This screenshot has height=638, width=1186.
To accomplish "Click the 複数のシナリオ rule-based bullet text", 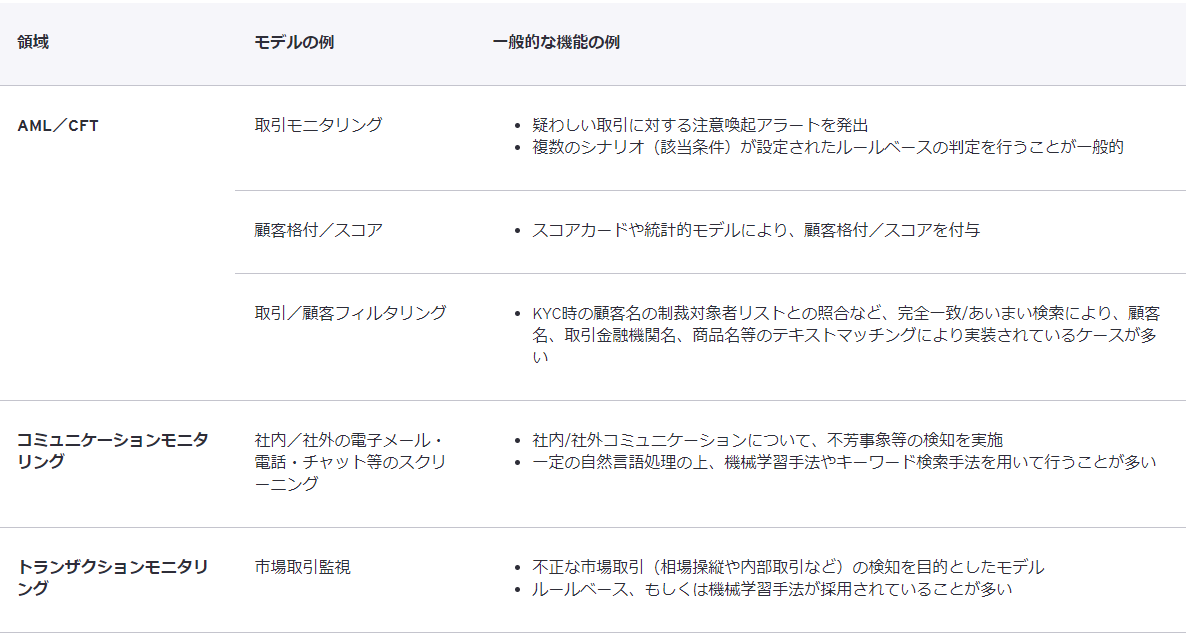I will 828,147.
